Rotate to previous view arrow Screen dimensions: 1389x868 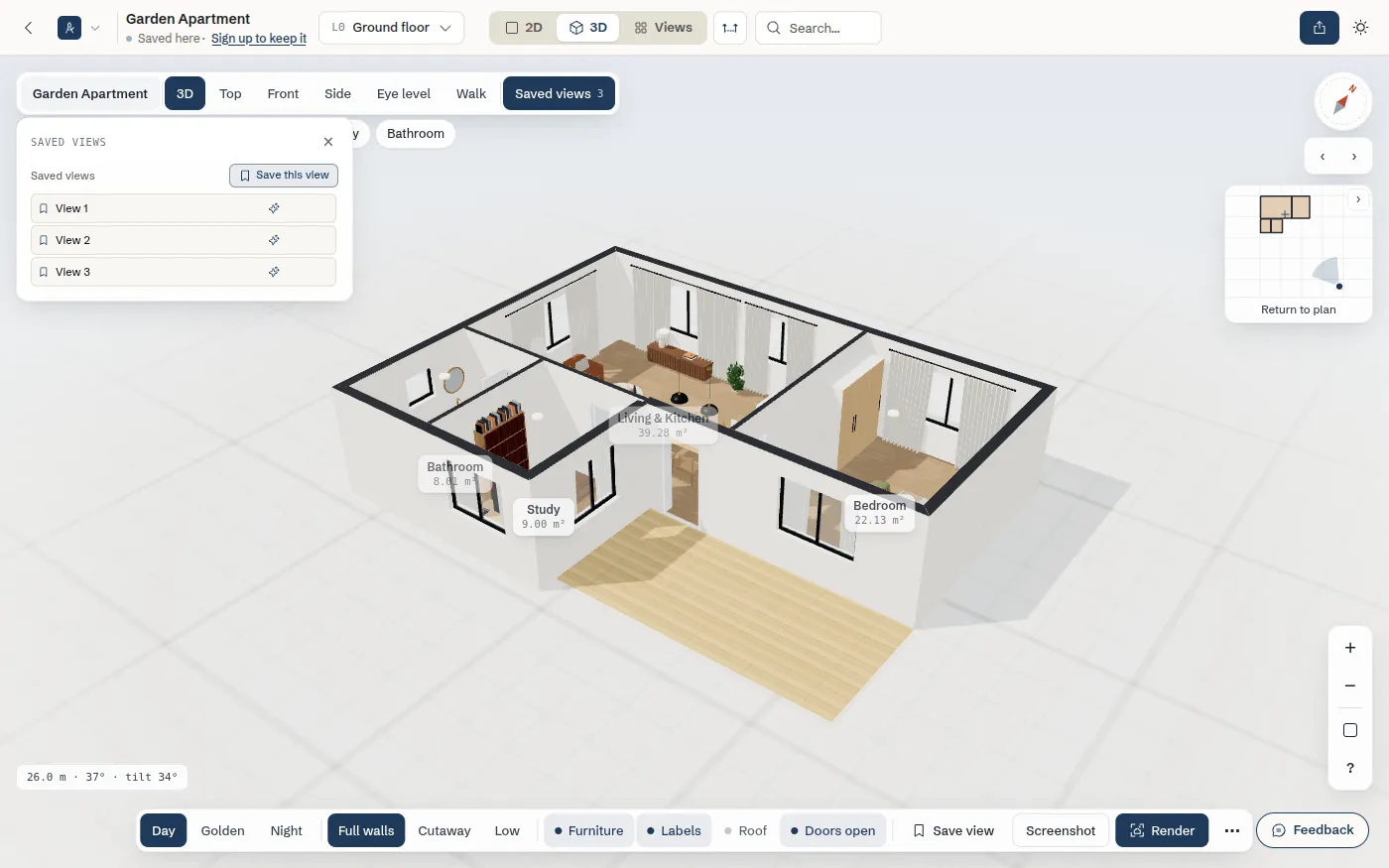click(x=1323, y=157)
